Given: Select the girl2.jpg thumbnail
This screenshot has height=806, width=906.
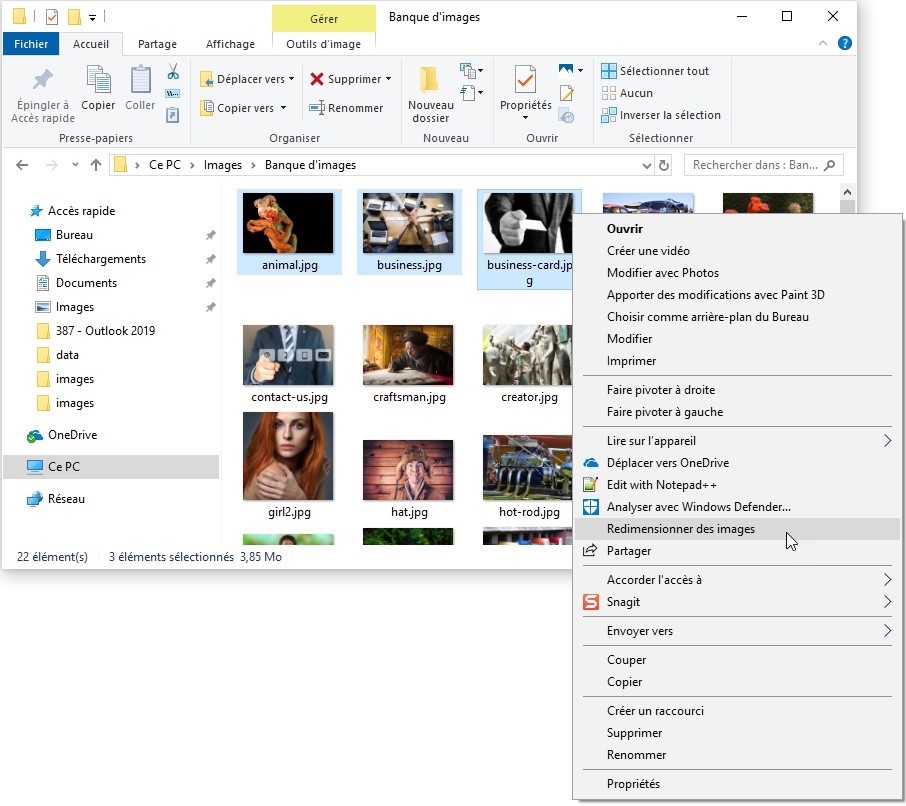Looking at the screenshot, I should point(288,457).
